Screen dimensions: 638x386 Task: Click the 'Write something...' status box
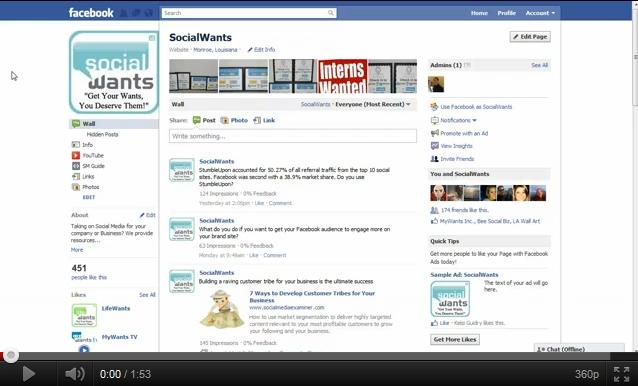pos(293,136)
